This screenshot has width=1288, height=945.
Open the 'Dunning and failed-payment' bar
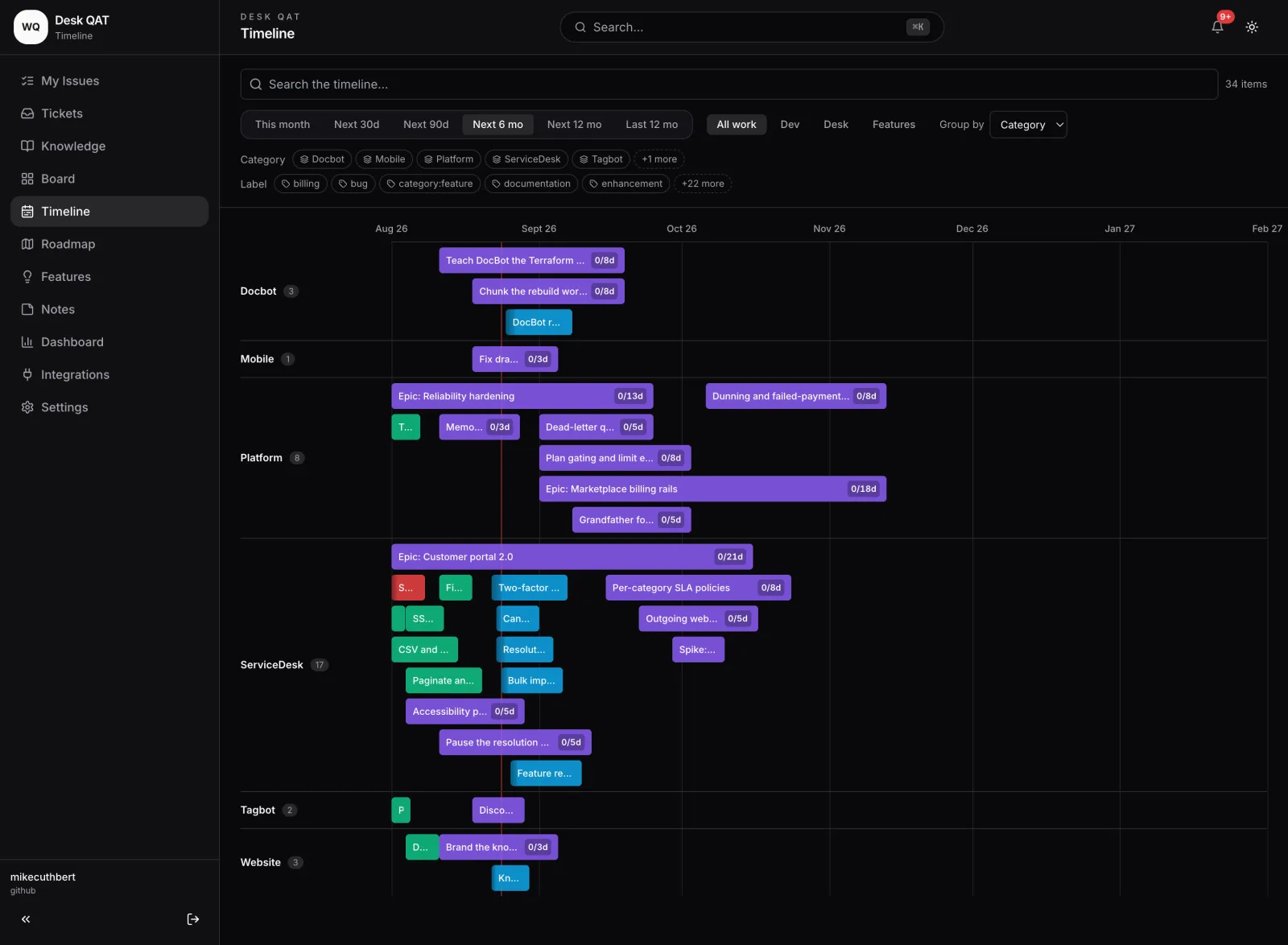pyautogui.click(x=795, y=396)
